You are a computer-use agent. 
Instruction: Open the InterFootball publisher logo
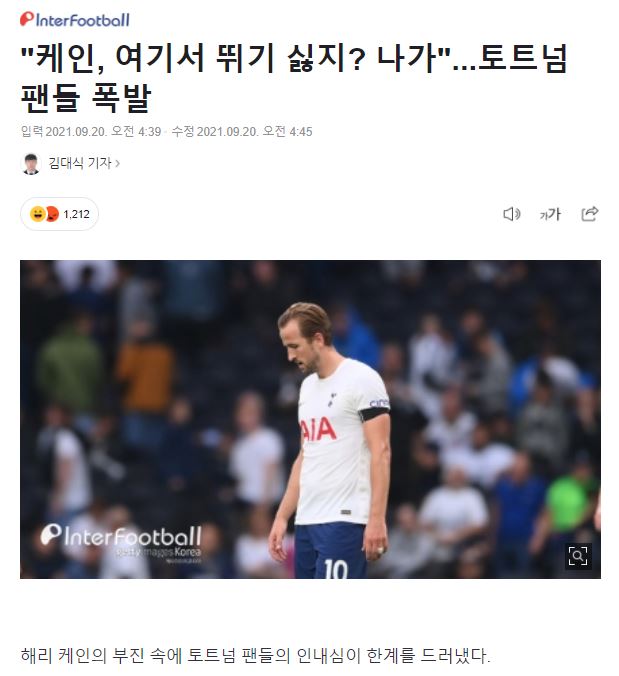click(75, 20)
